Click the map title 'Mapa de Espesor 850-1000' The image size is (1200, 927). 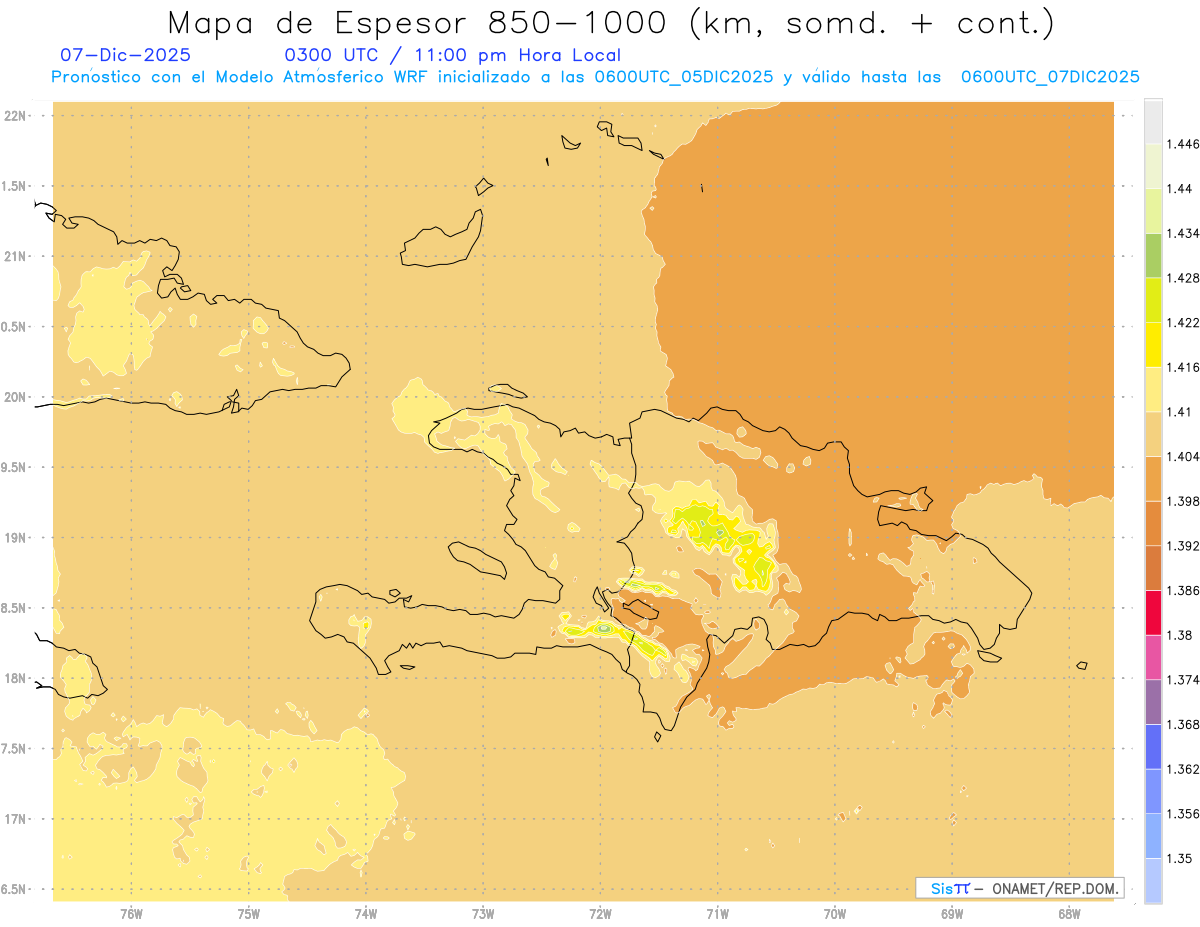click(x=419, y=22)
